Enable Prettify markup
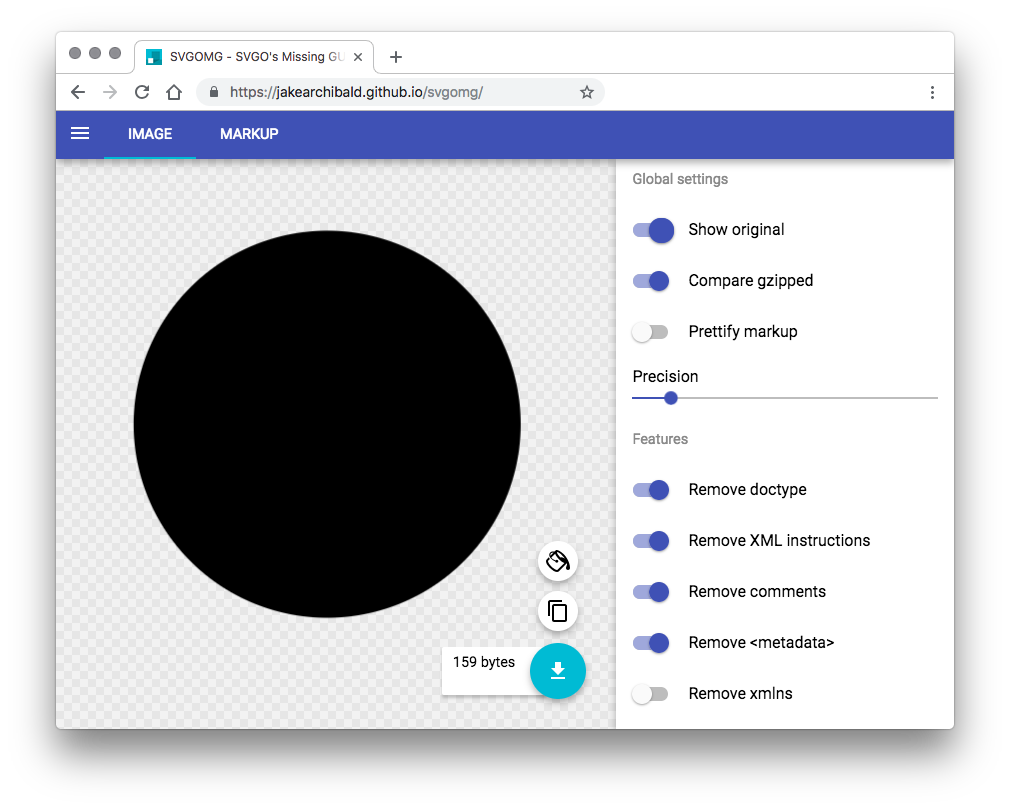 (651, 331)
